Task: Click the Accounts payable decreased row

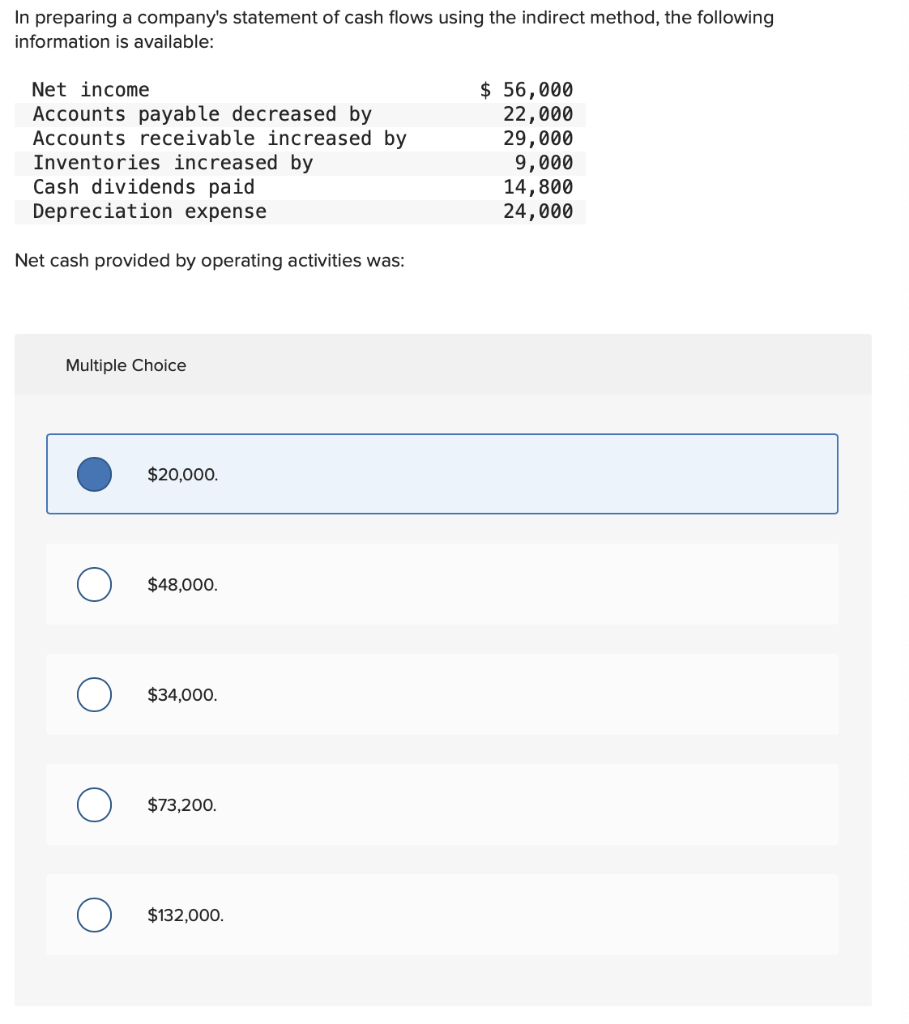Action: click(x=300, y=114)
